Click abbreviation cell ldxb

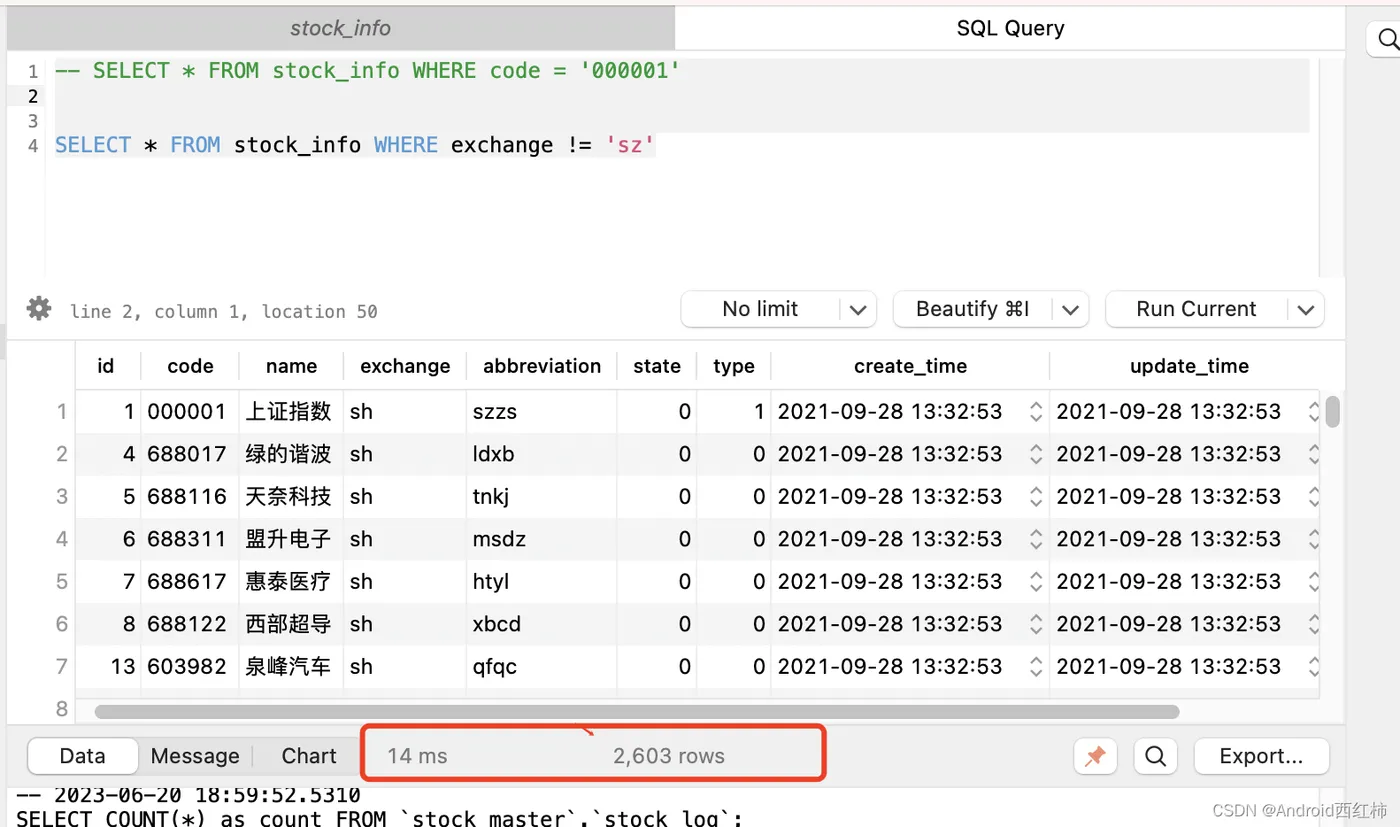[x=541, y=454]
